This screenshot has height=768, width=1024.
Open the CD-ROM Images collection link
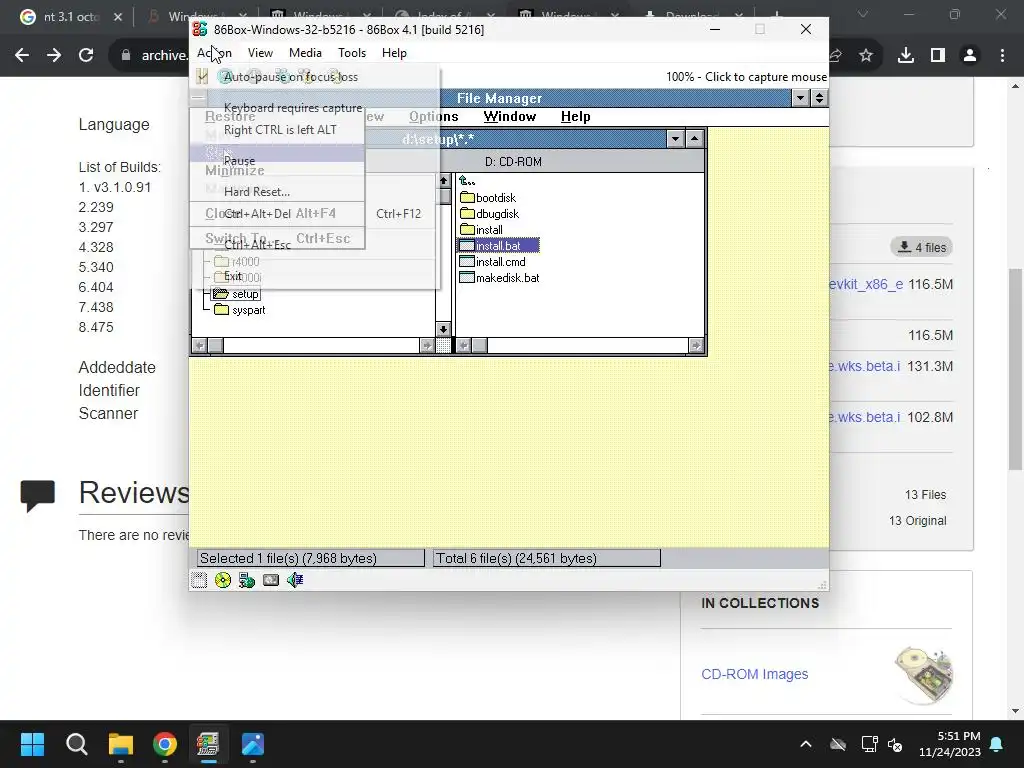[x=754, y=674]
